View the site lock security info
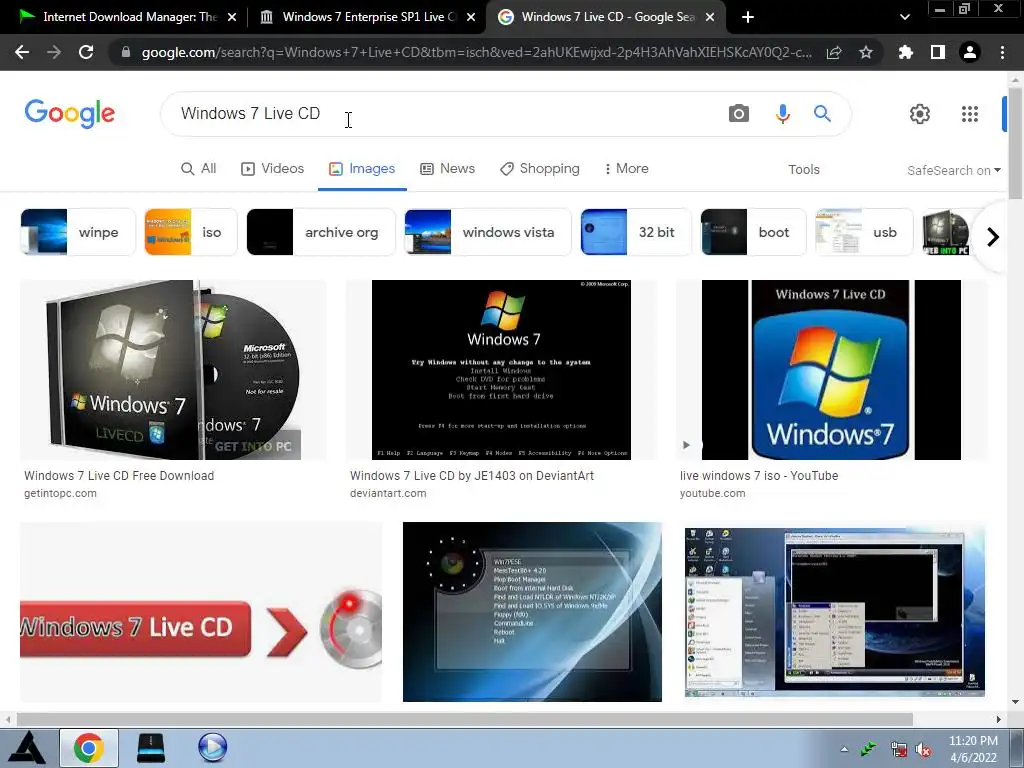 coord(126,52)
